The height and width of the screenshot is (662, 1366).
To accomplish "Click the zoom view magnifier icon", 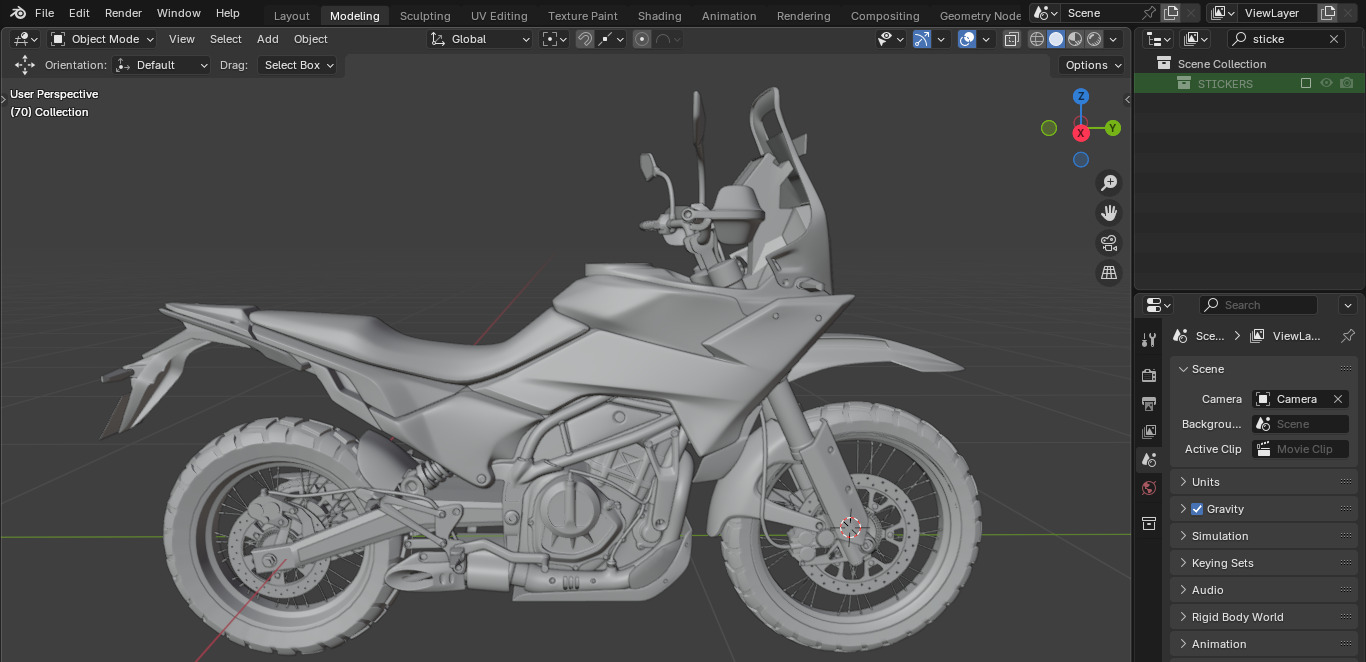I will tap(1109, 183).
